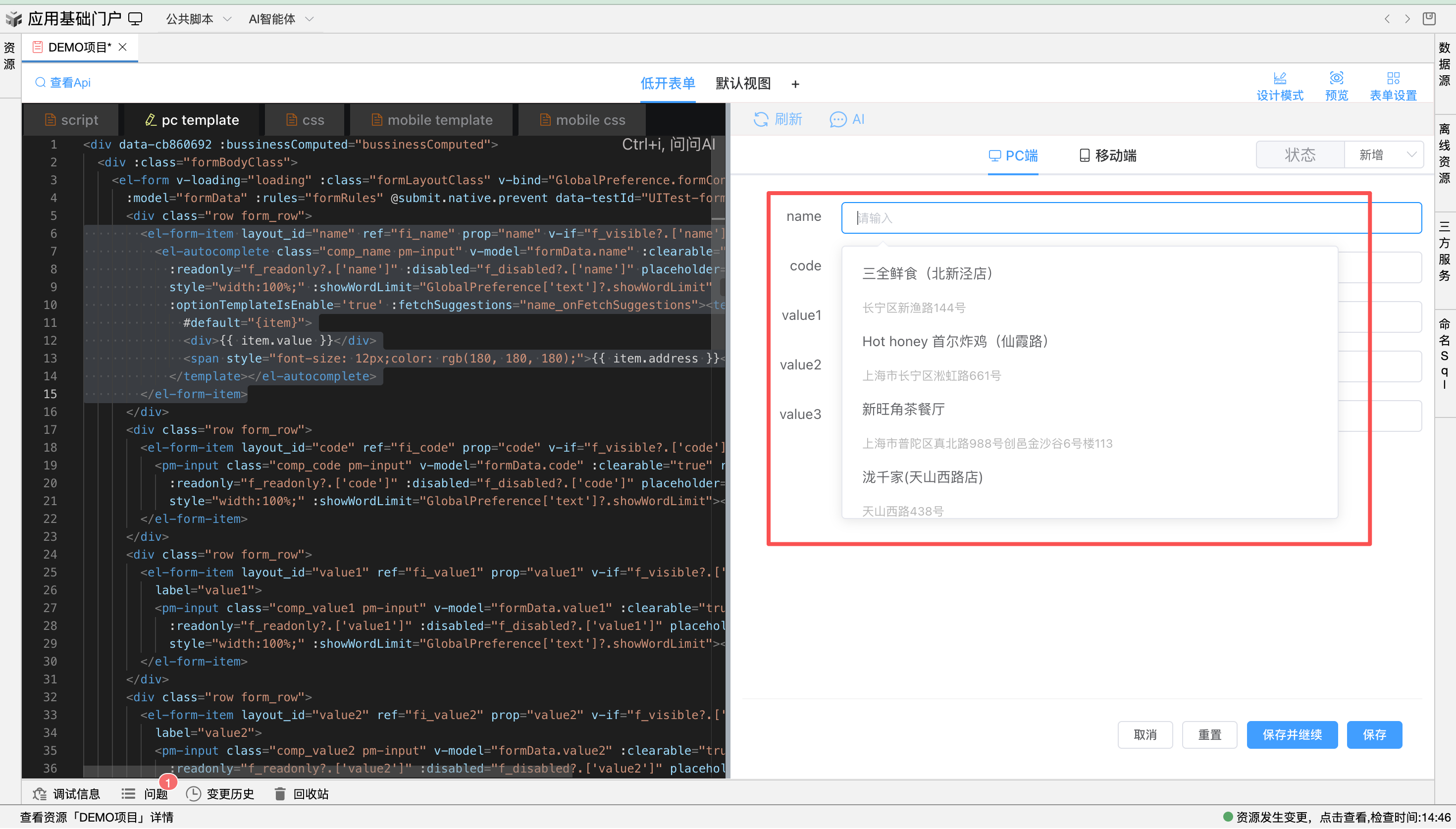This screenshot has width=1456, height=829.
Task: Open 表单设置 form settings icon
Action: (1393, 78)
